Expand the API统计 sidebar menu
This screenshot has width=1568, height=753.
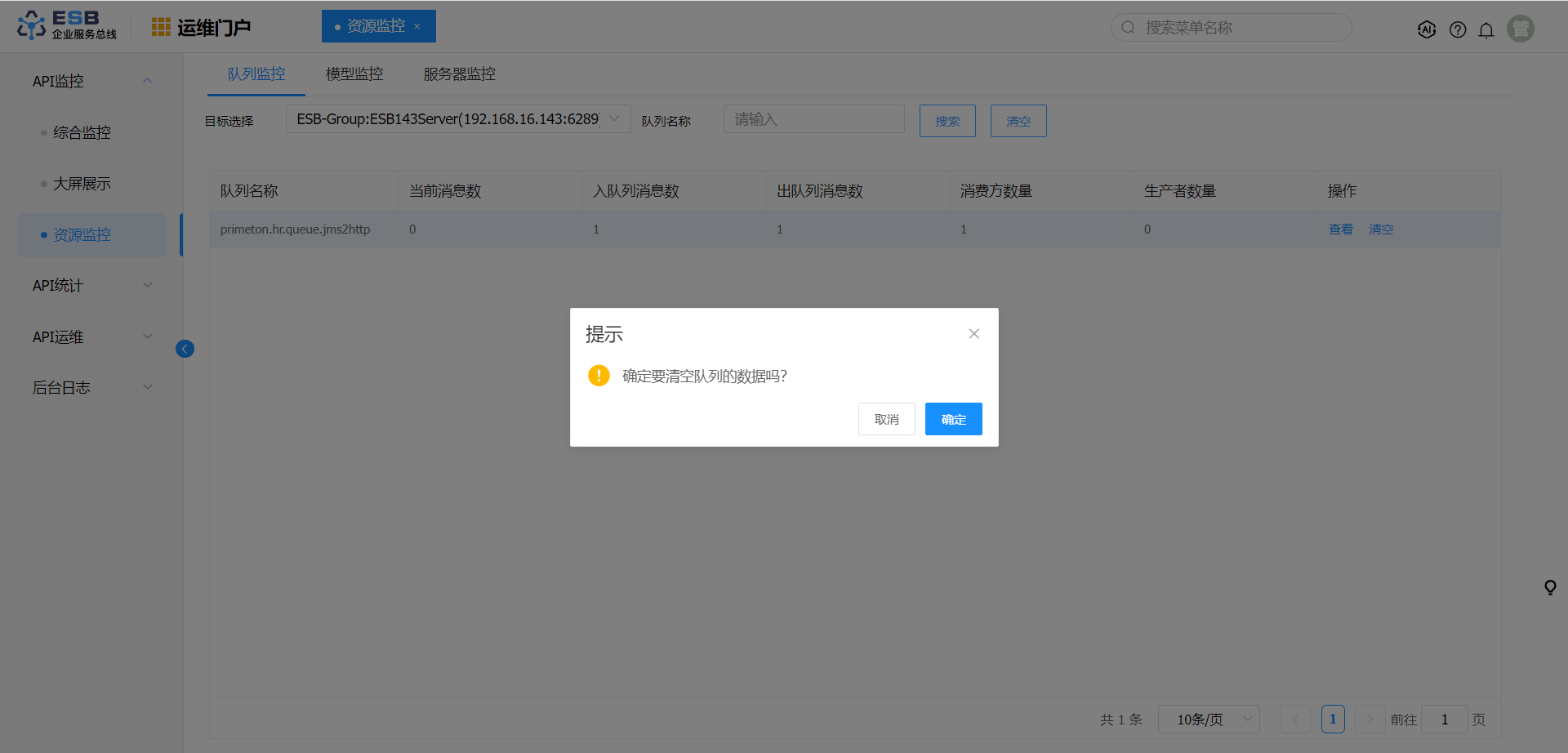click(91, 285)
